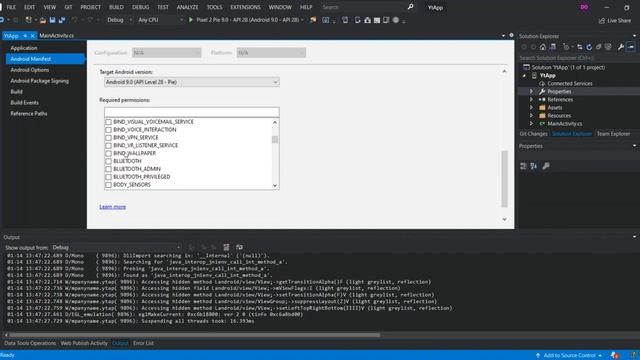
Task: Click the Refresh icon in Solution Explorer
Action: 589,47
